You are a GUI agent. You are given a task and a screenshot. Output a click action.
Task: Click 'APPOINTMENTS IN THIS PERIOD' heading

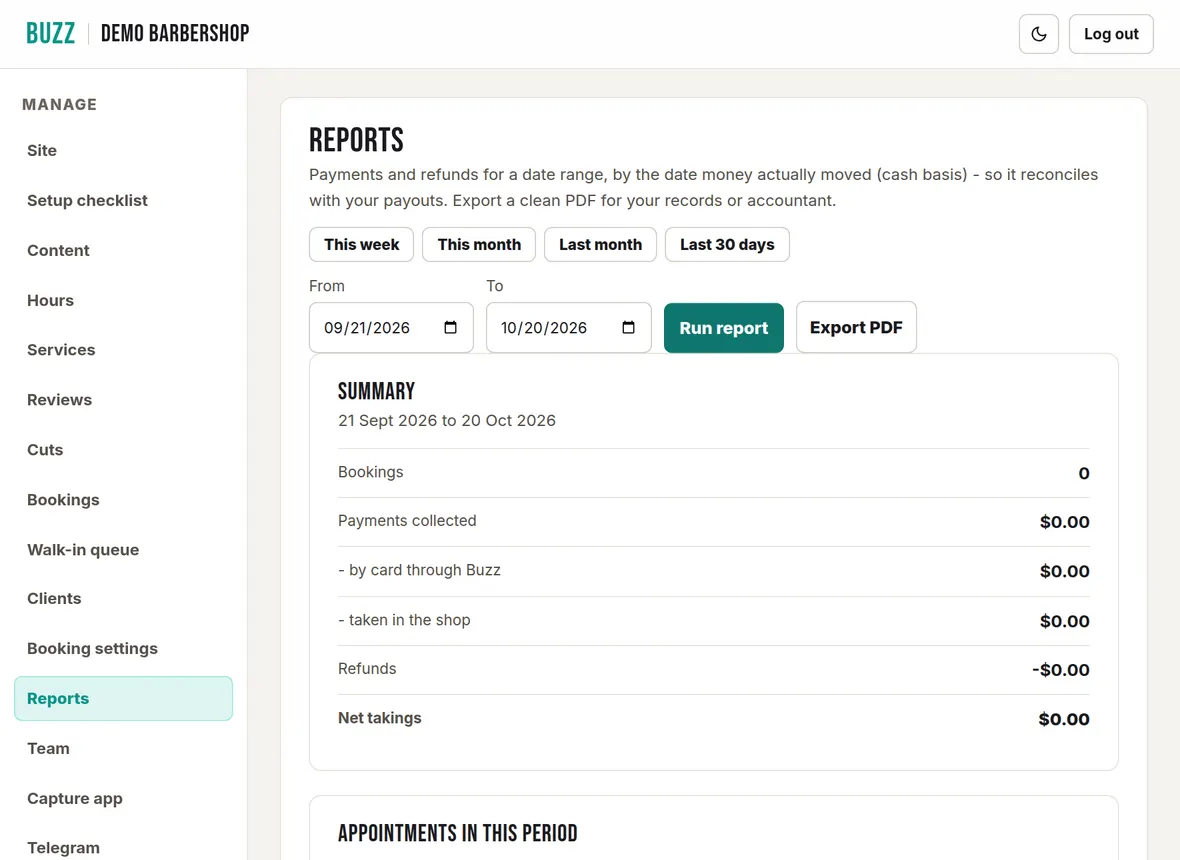(458, 833)
